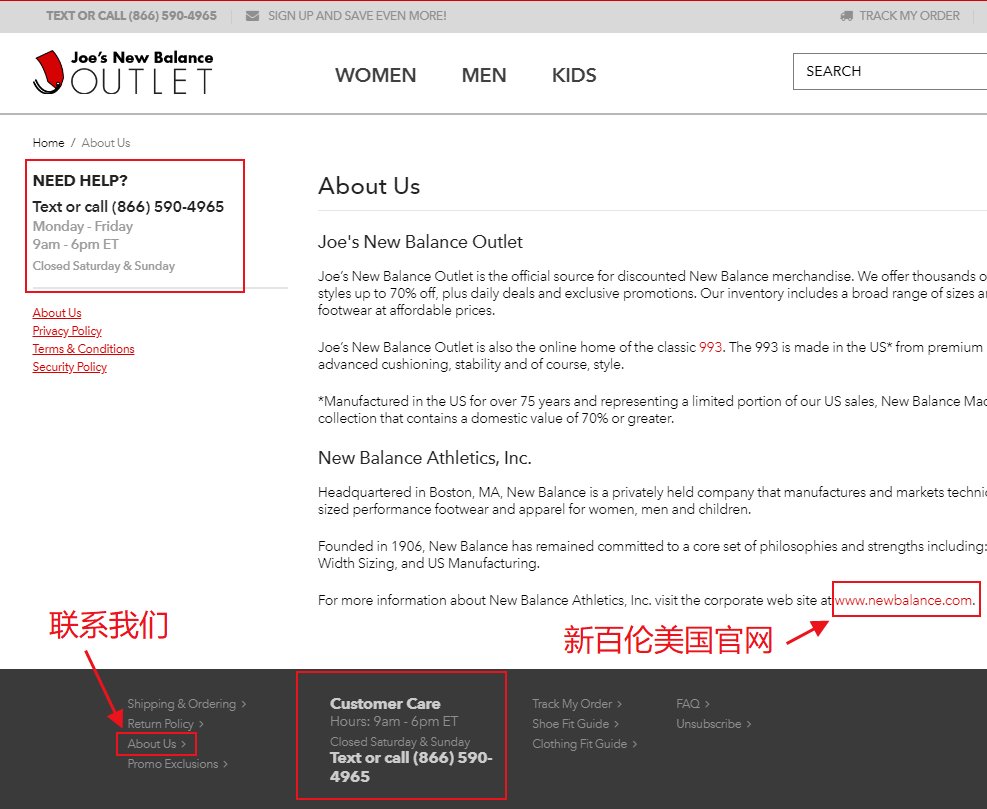Click the TEXT OR CALL phone number in top bar

tap(132, 16)
